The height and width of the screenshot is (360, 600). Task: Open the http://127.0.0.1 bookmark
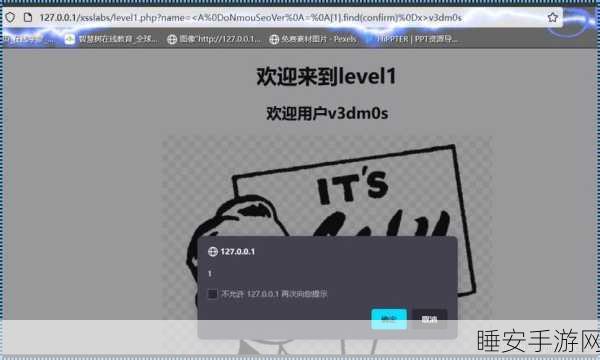tap(214, 39)
